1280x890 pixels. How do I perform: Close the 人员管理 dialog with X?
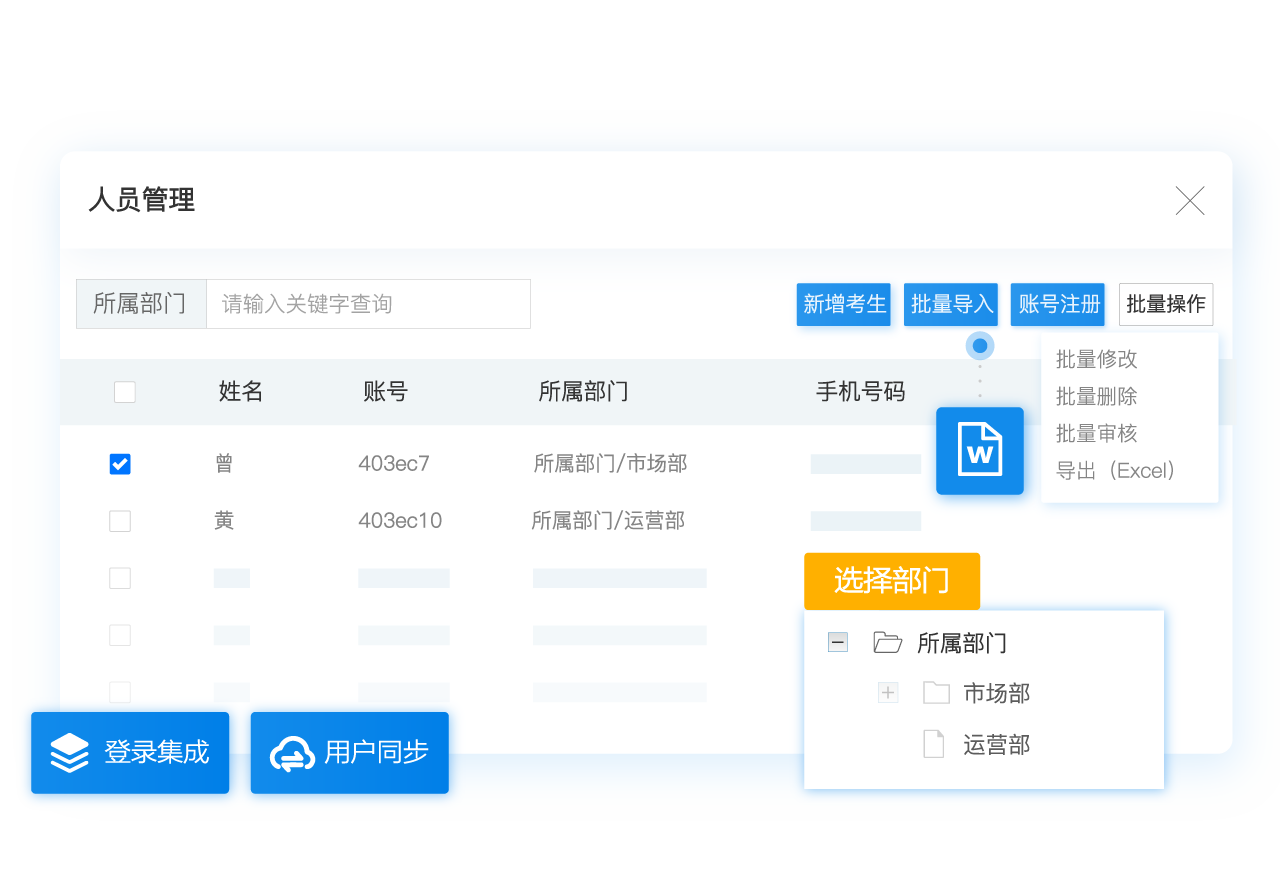point(1190,201)
